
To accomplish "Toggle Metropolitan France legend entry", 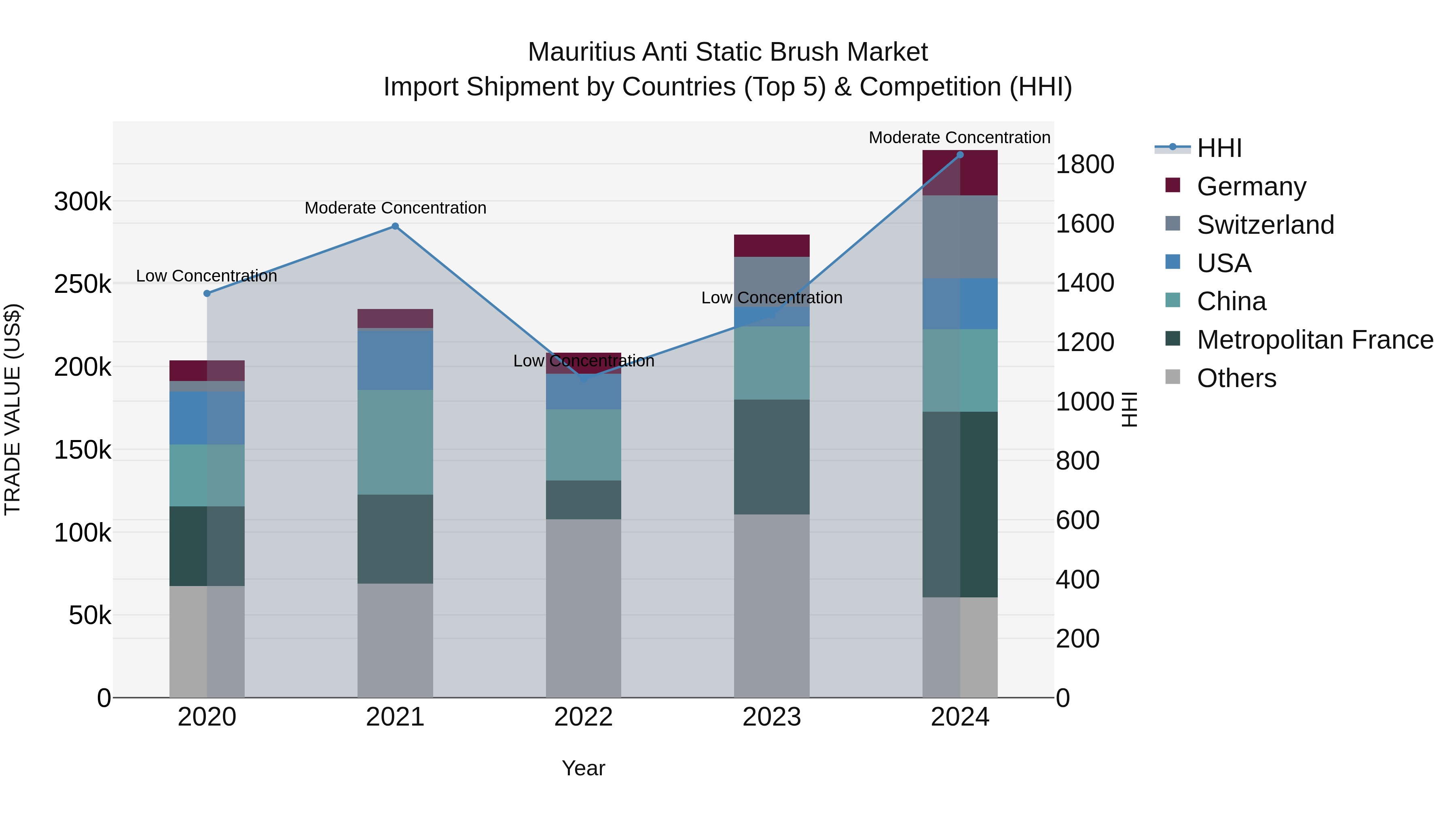I will [1299, 340].
